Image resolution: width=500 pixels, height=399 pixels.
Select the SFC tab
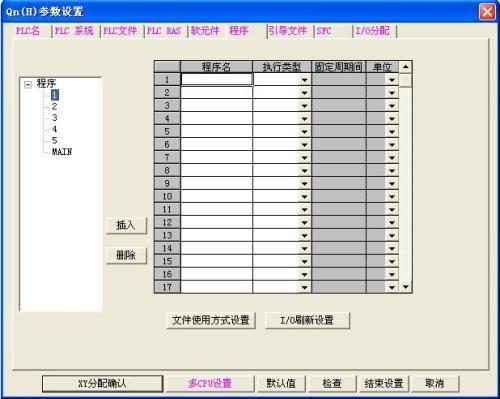coord(324,31)
